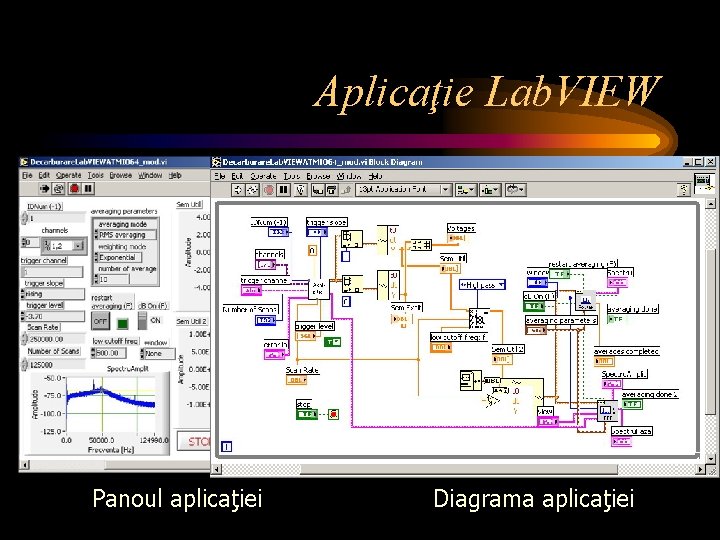
Task: Click the Step Over icon in Block Diagram toolbar
Action: (332, 190)
